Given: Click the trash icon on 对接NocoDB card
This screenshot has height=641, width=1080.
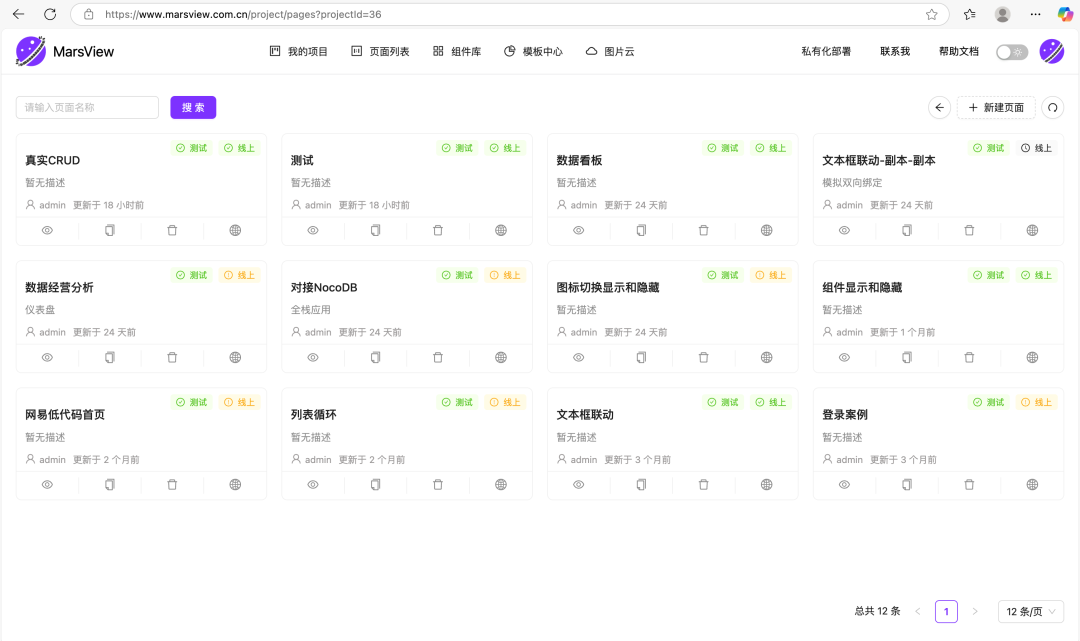Looking at the screenshot, I should coord(438,357).
